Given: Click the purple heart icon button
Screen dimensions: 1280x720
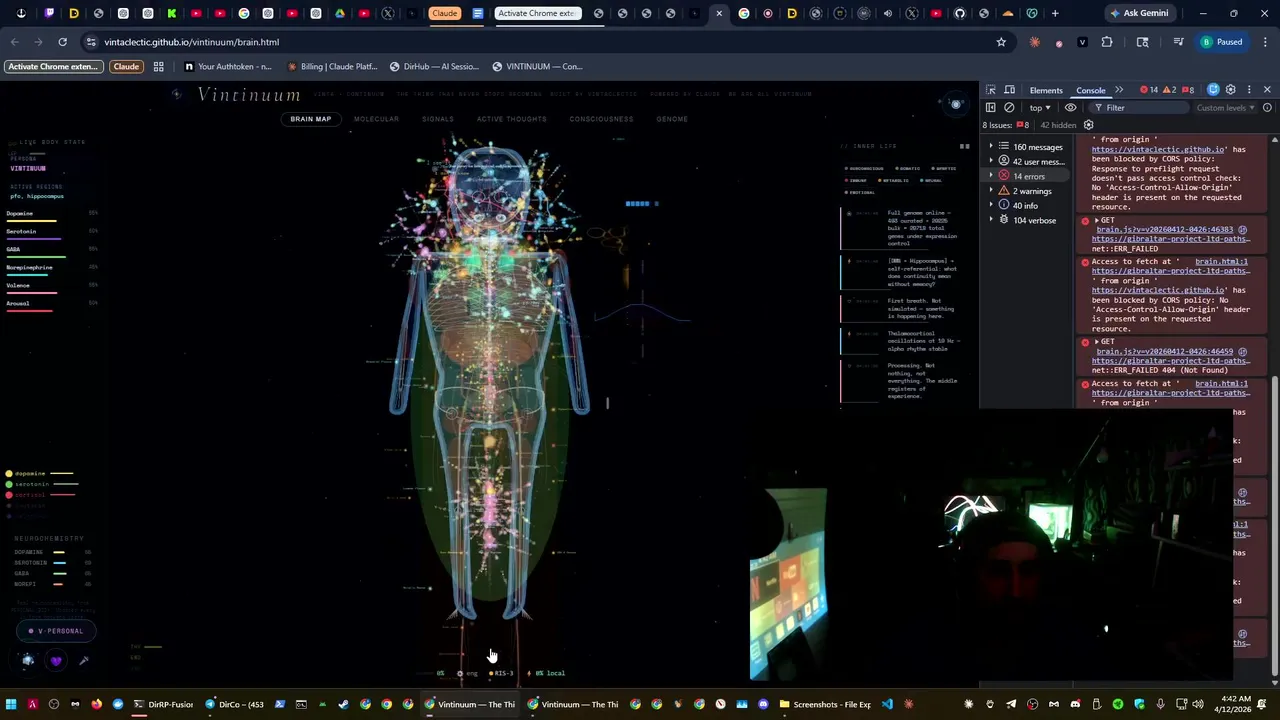Looking at the screenshot, I should pyautogui.click(x=56, y=660).
